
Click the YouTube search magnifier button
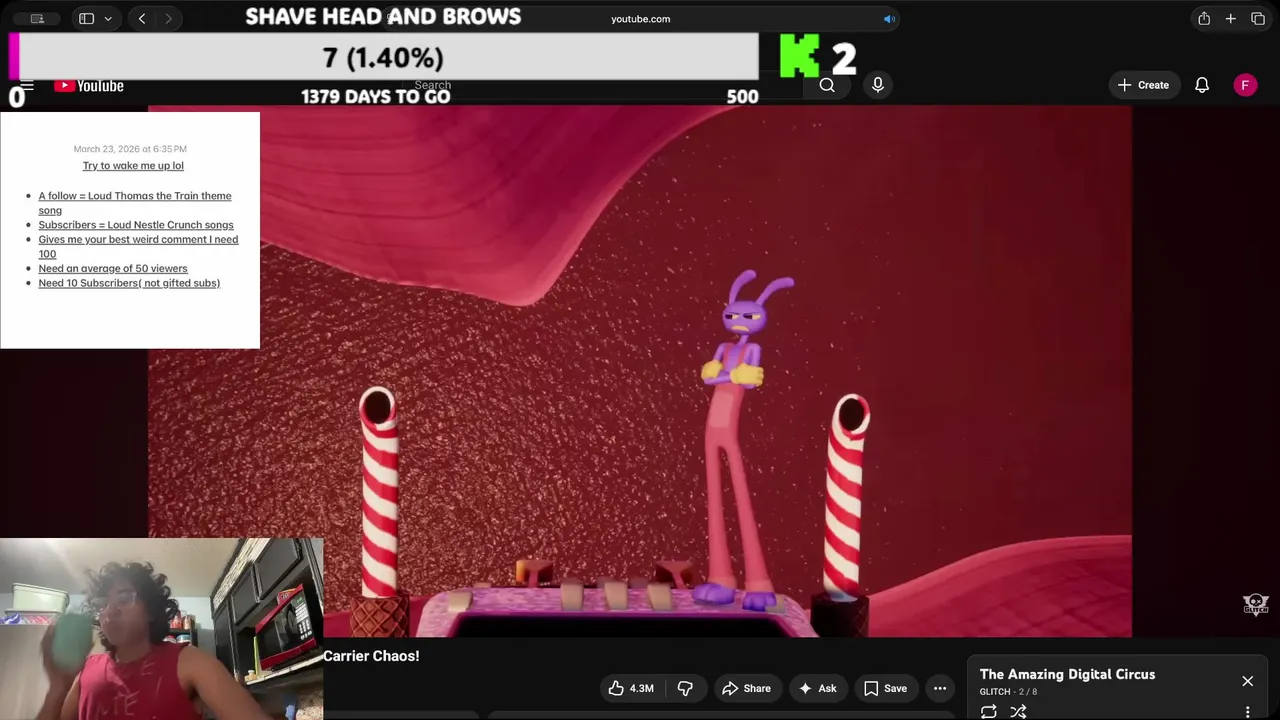[x=827, y=85]
